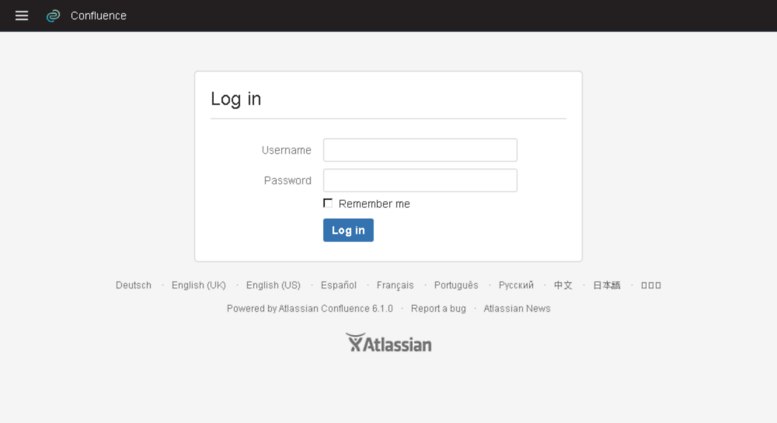Open the Atlassian Confluence 6.1.0 link
Screen dimensions: 777x423
[335, 309]
